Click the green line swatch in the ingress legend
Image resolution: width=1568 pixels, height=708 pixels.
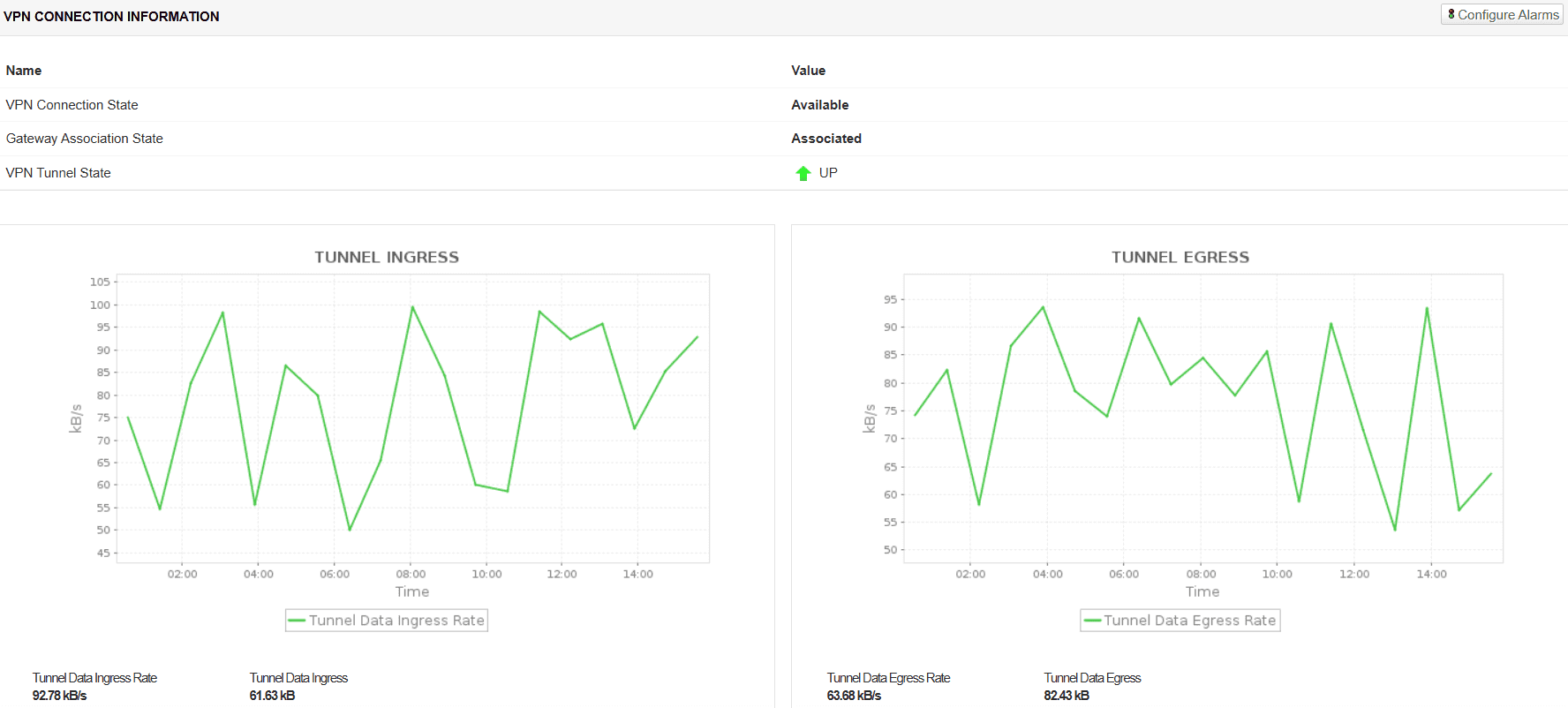point(297,621)
